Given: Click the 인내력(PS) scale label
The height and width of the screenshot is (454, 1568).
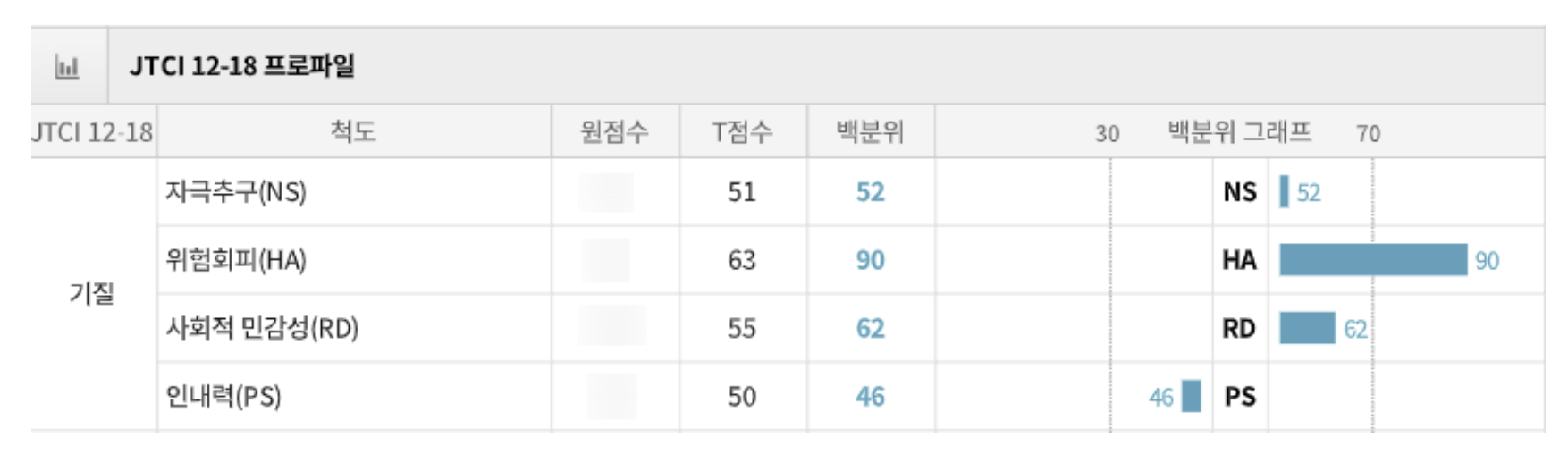Looking at the screenshot, I should click(x=223, y=396).
